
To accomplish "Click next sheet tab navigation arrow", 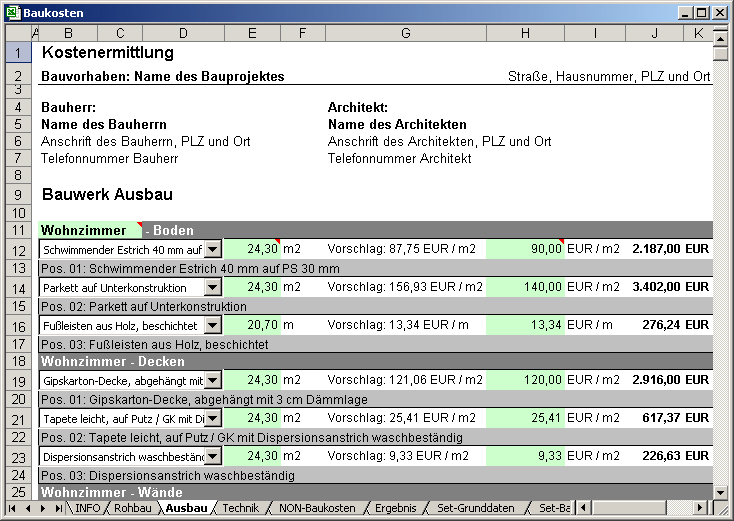I will pos(43,508).
